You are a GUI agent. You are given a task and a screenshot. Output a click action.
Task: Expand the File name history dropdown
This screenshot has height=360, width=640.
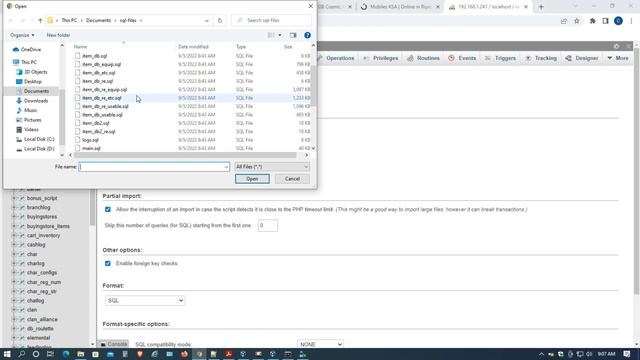tap(226, 167)
